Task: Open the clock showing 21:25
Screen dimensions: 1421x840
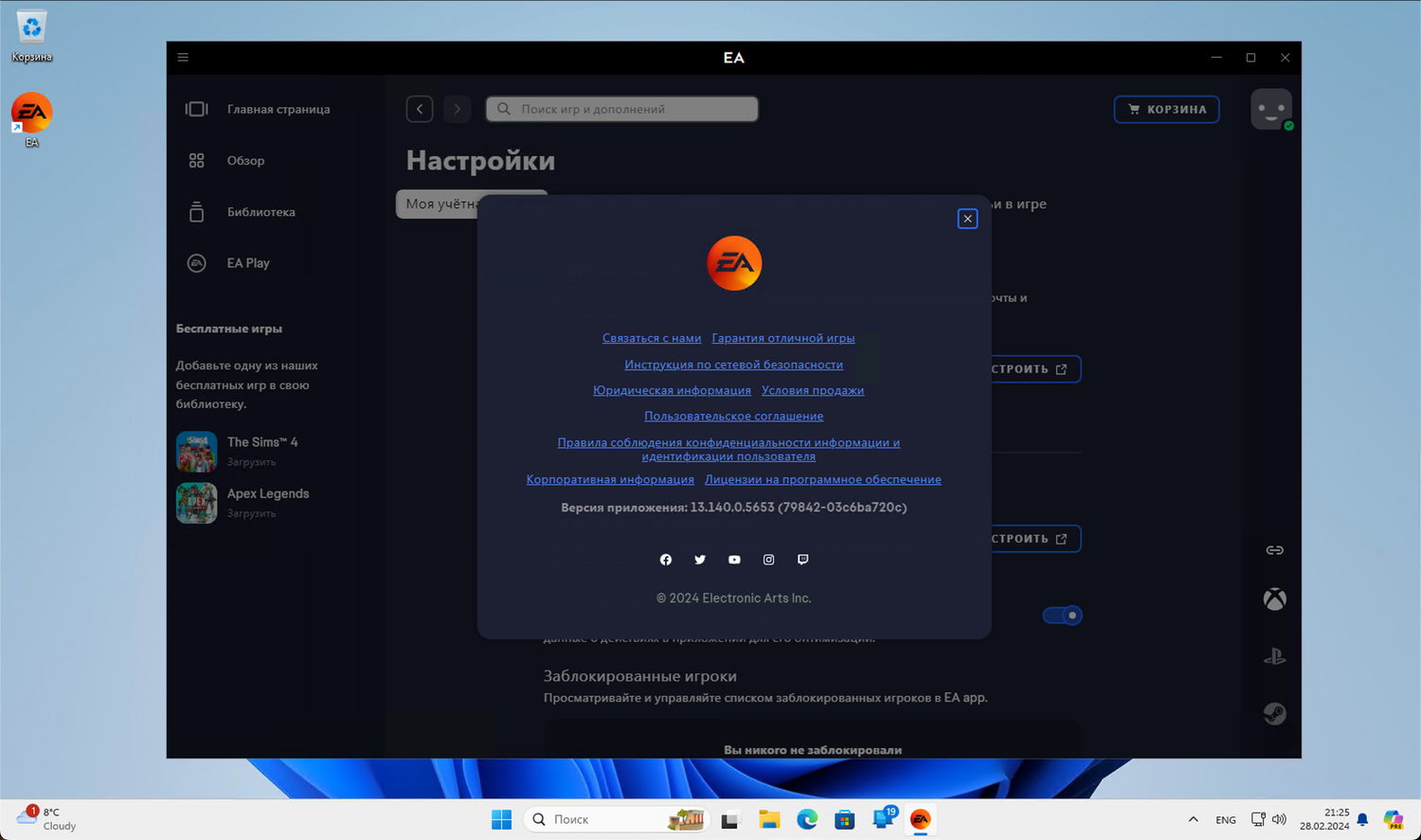Action: (x=1324, y=819)
